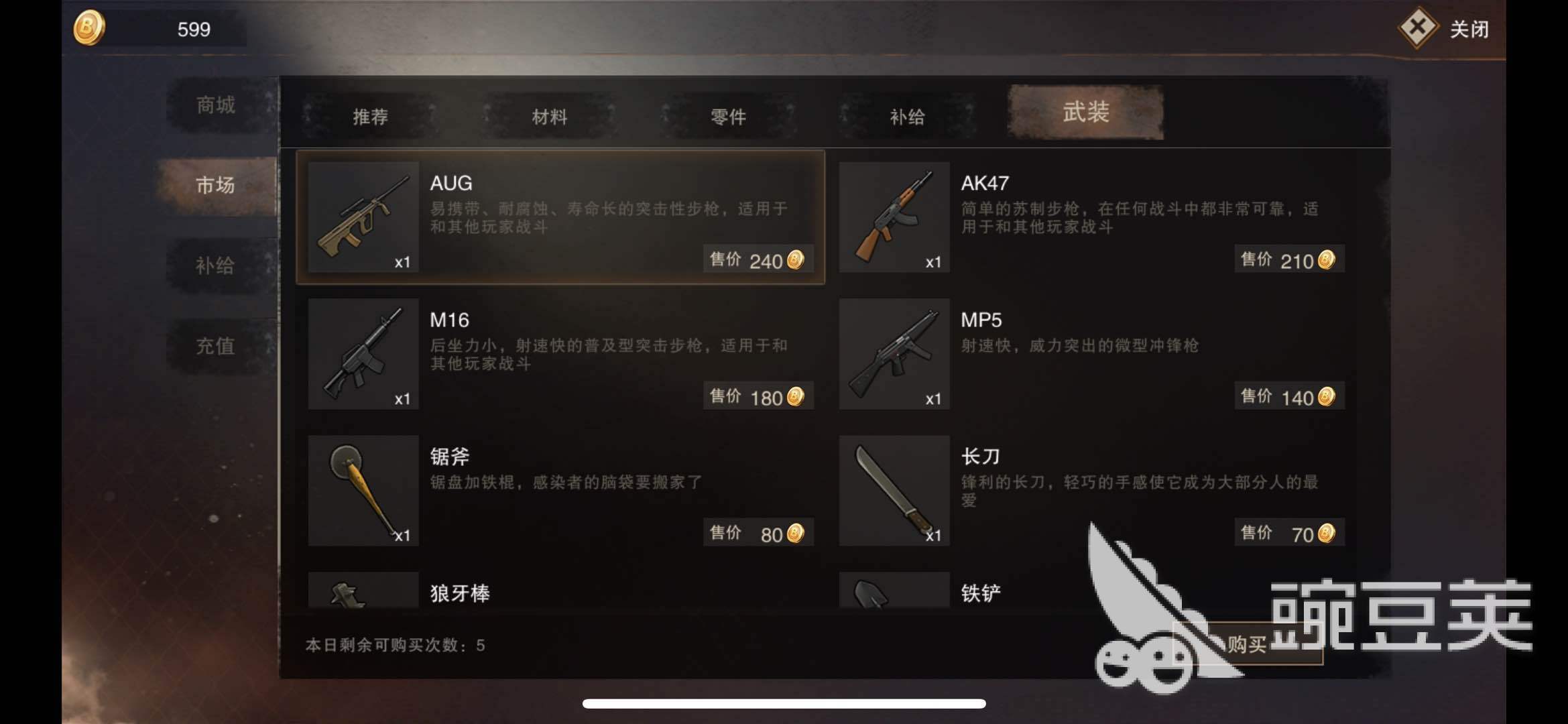Pick the MP5 submachine gun icon

[894, 353]
